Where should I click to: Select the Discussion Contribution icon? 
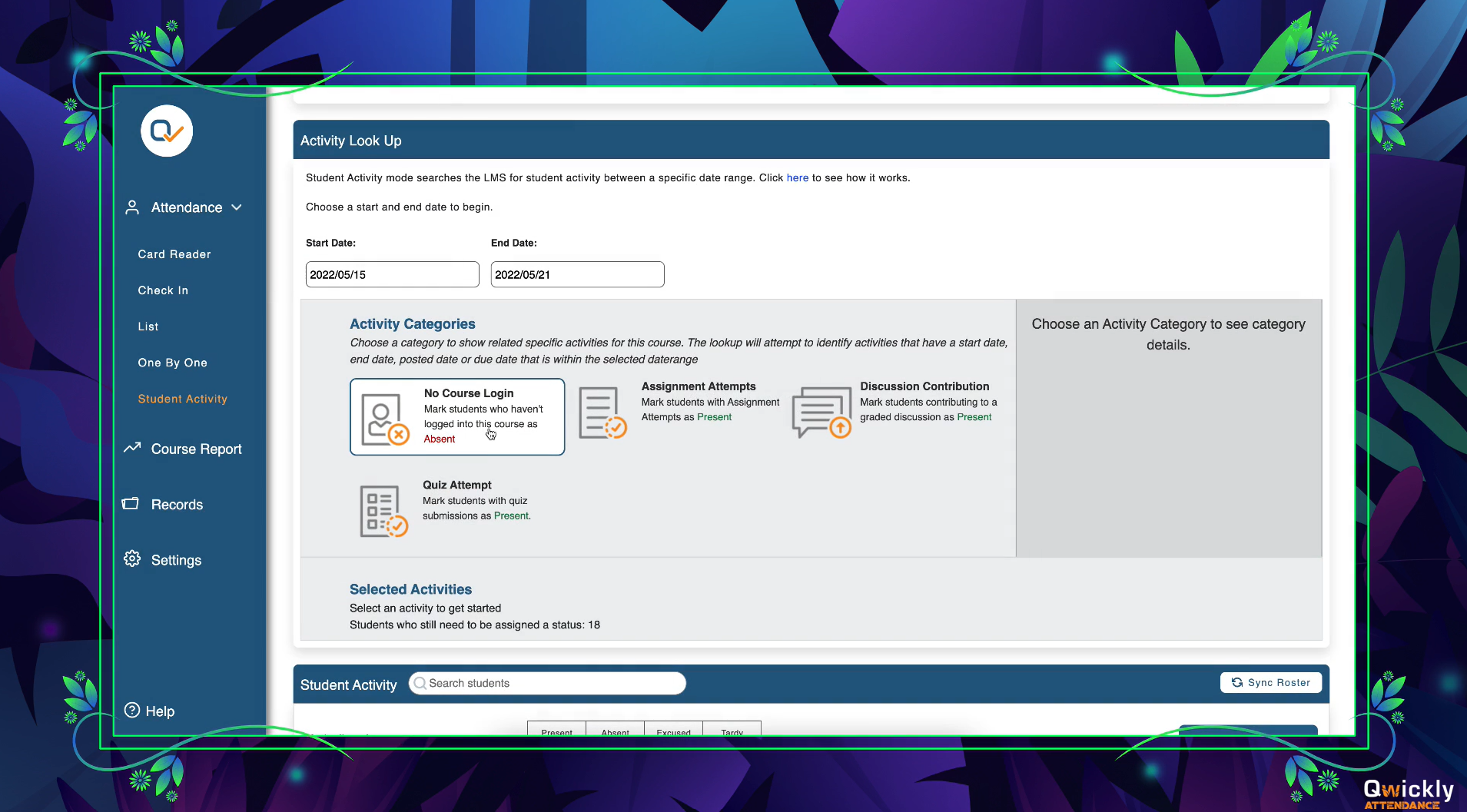[x=821, y=413]
